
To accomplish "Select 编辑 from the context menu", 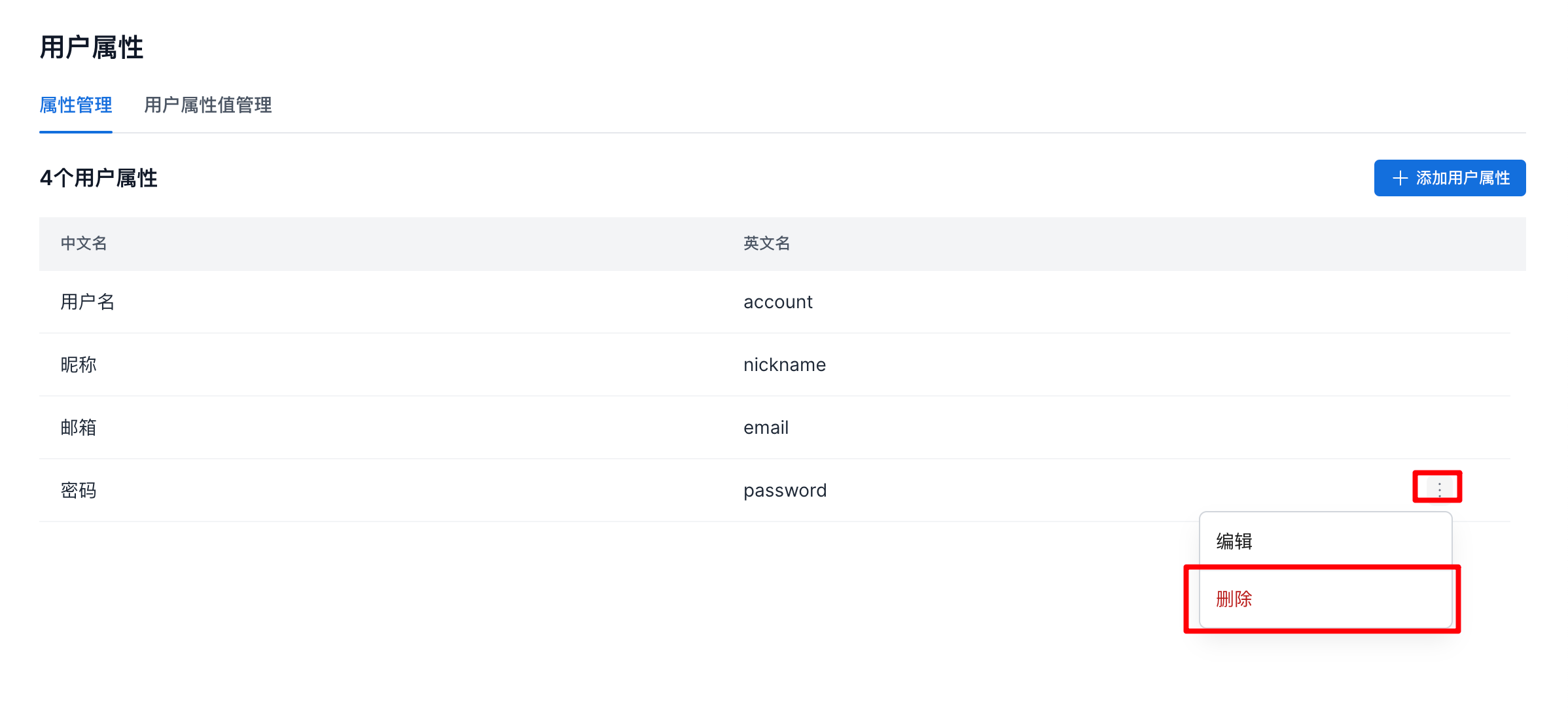I will (1234, 541).
